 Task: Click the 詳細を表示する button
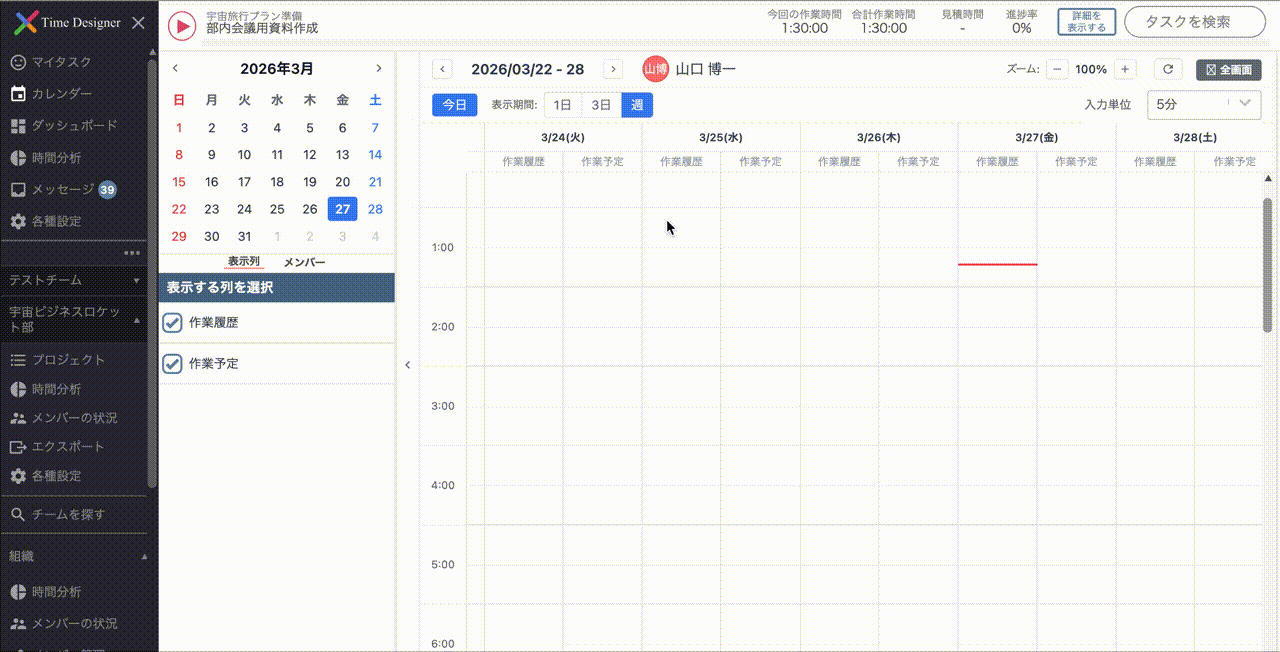coord(1086,22)
